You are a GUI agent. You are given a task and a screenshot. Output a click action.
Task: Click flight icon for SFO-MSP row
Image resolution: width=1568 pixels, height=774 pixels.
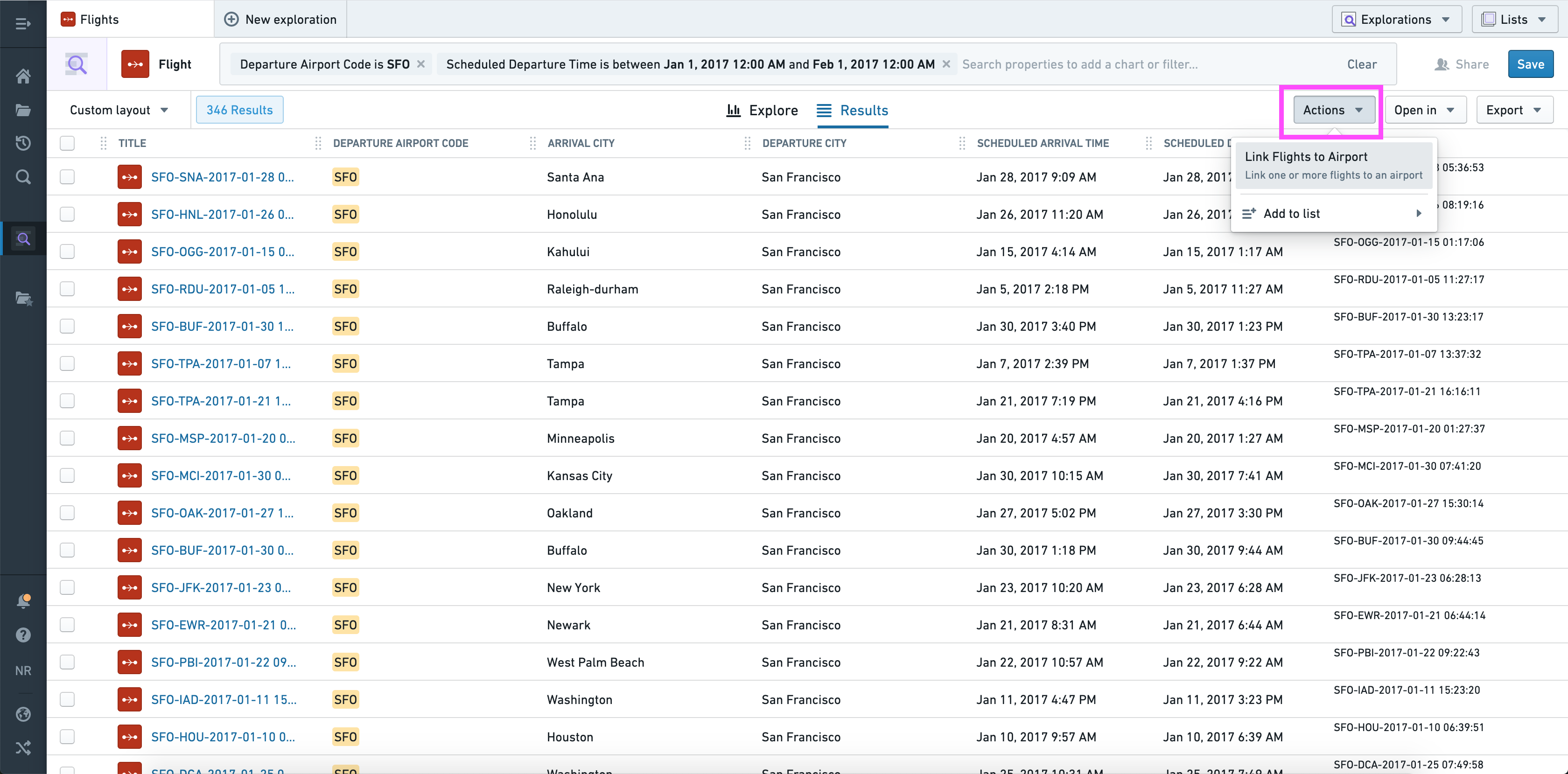point(130,438)
